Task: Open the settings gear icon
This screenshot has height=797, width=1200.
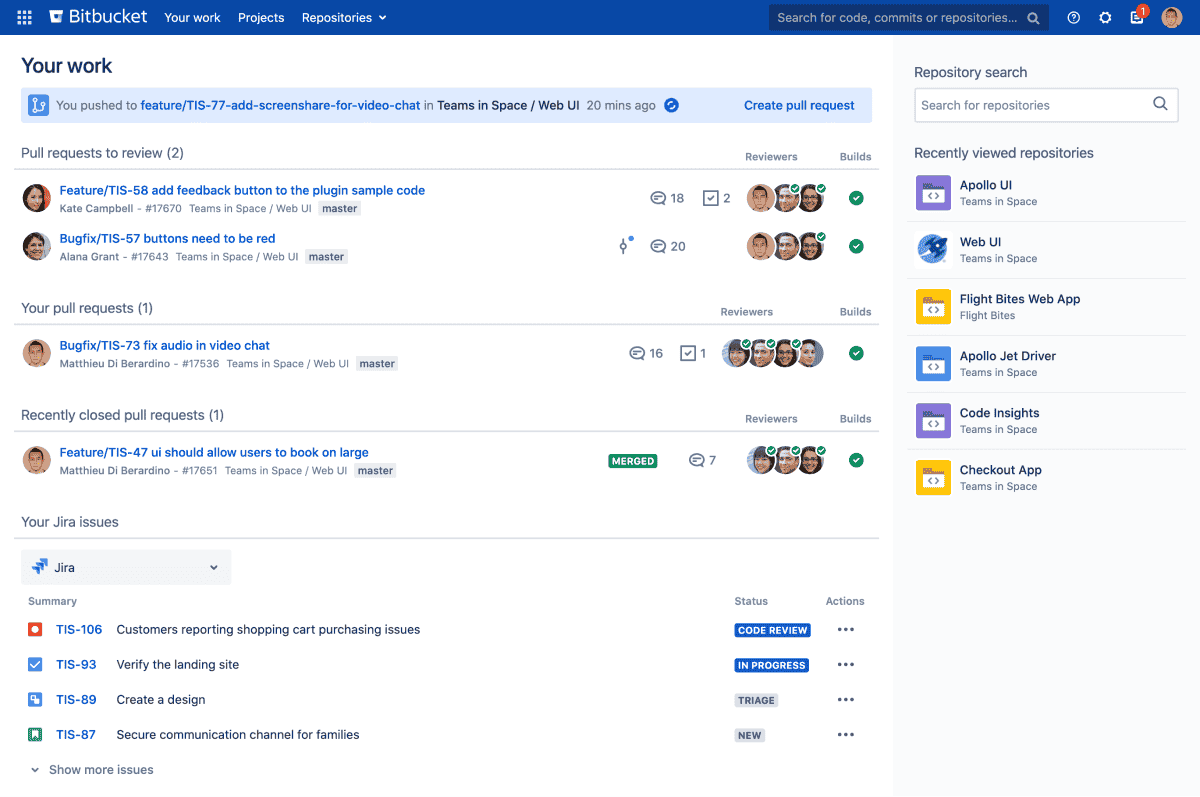Action: click(x=1105, y=17)
